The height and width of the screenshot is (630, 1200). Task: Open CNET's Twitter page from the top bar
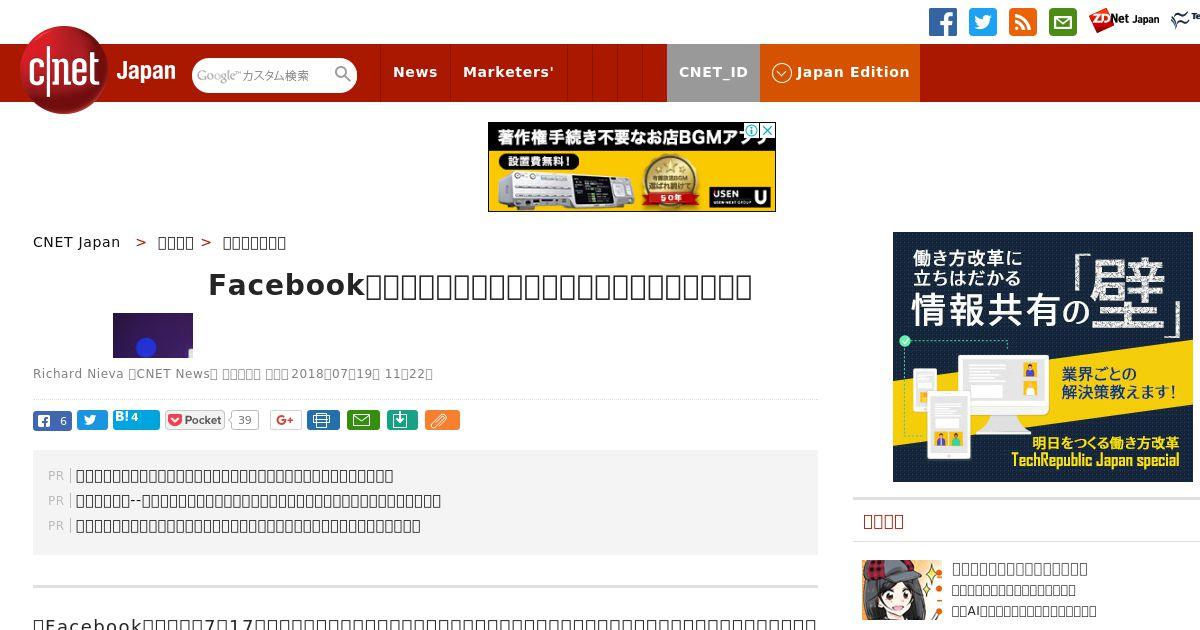coord(983,22)
